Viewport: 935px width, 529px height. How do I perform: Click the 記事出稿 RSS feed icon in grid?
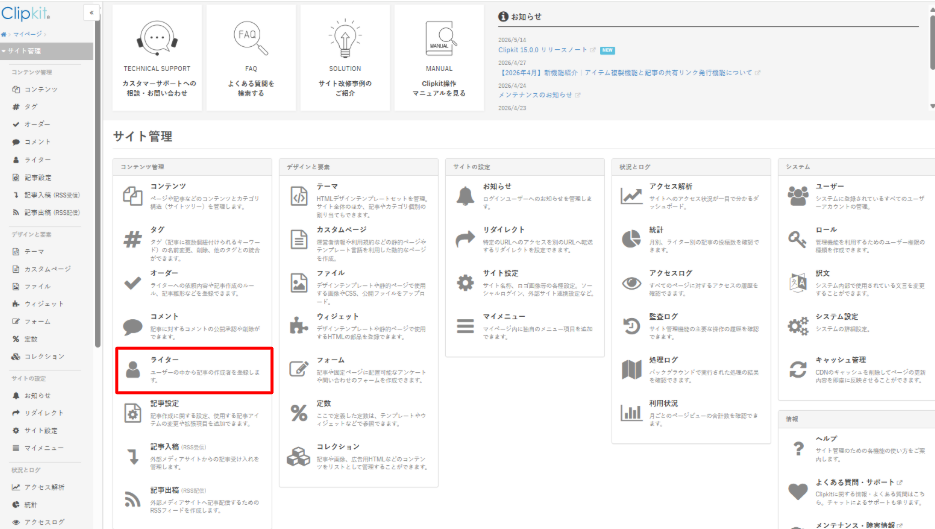(132, 499)
